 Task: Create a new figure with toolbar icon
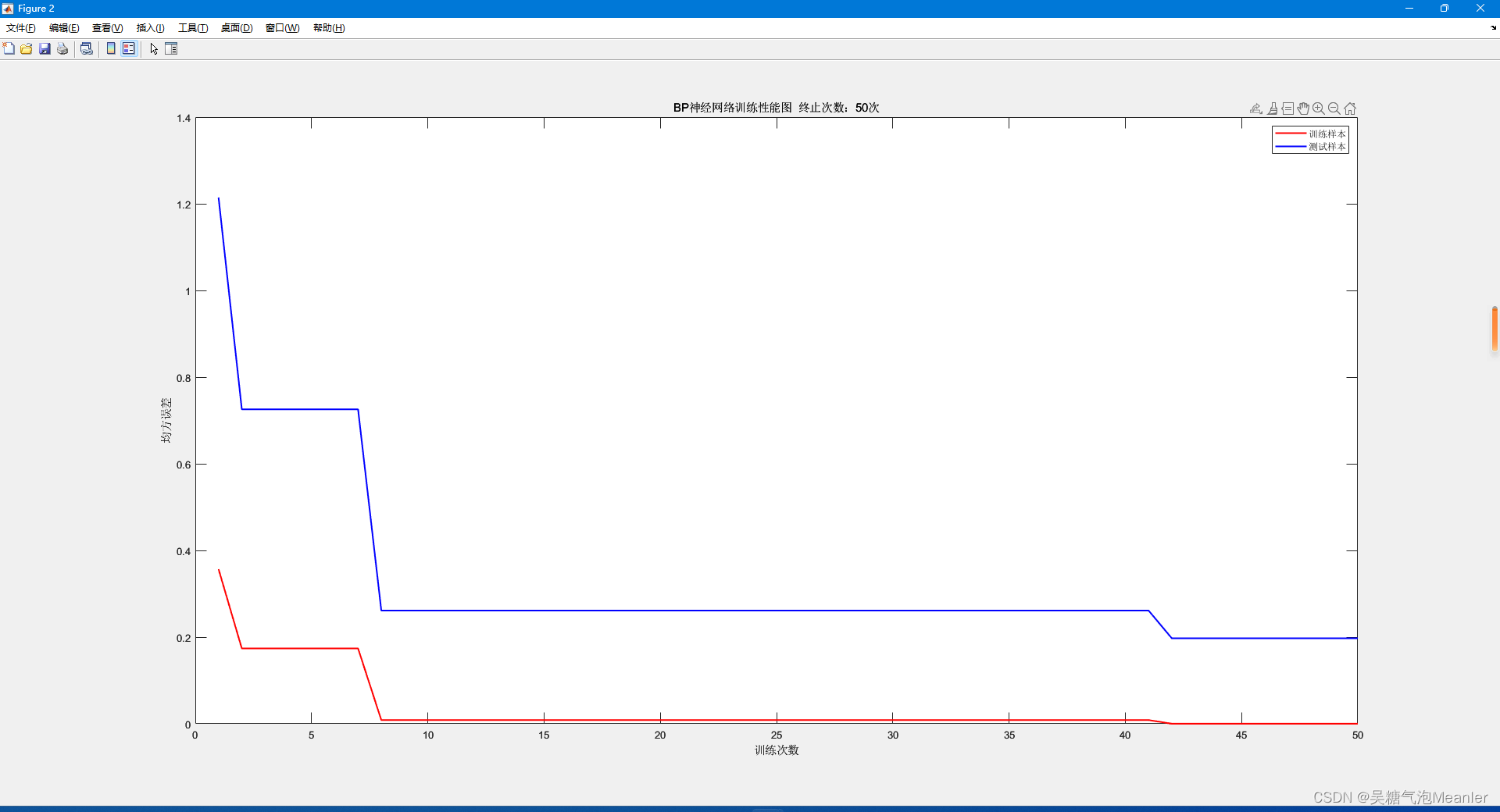point(9,48)
